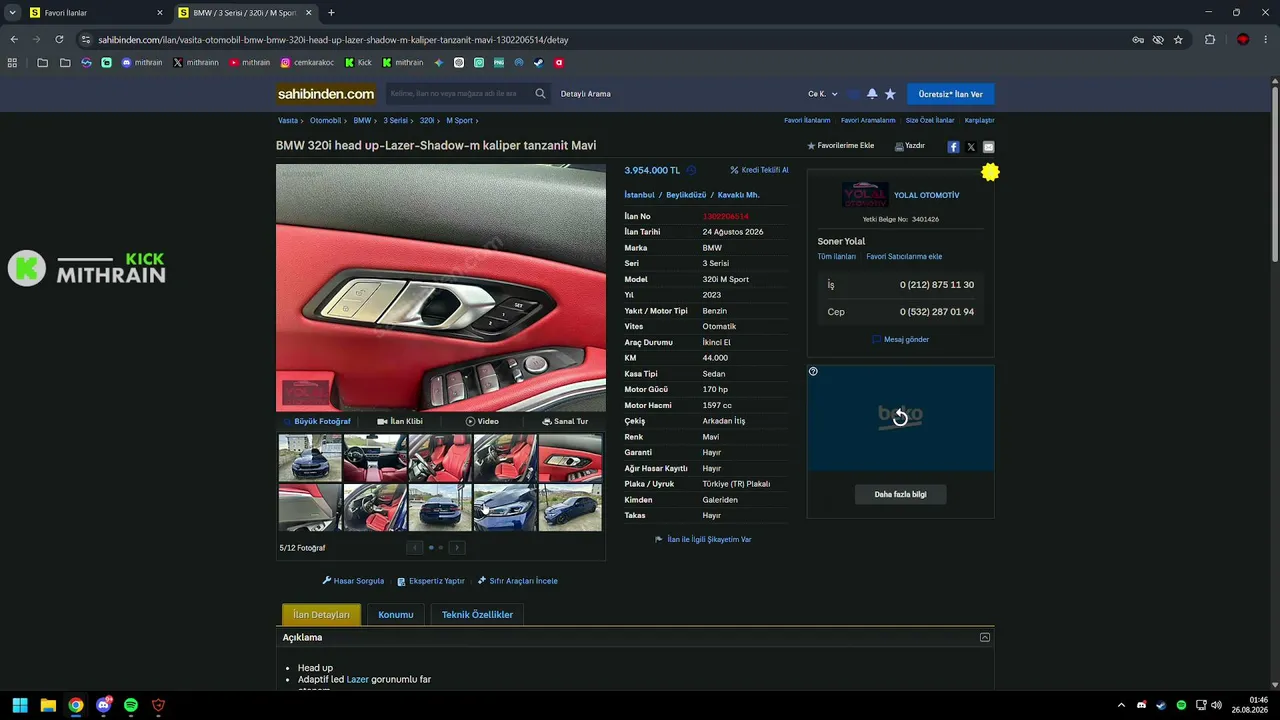The width and height of the screenshot is (1280, 720).
Task: Click the search magnifier icon in site header
Action: (x=540, y=94)
